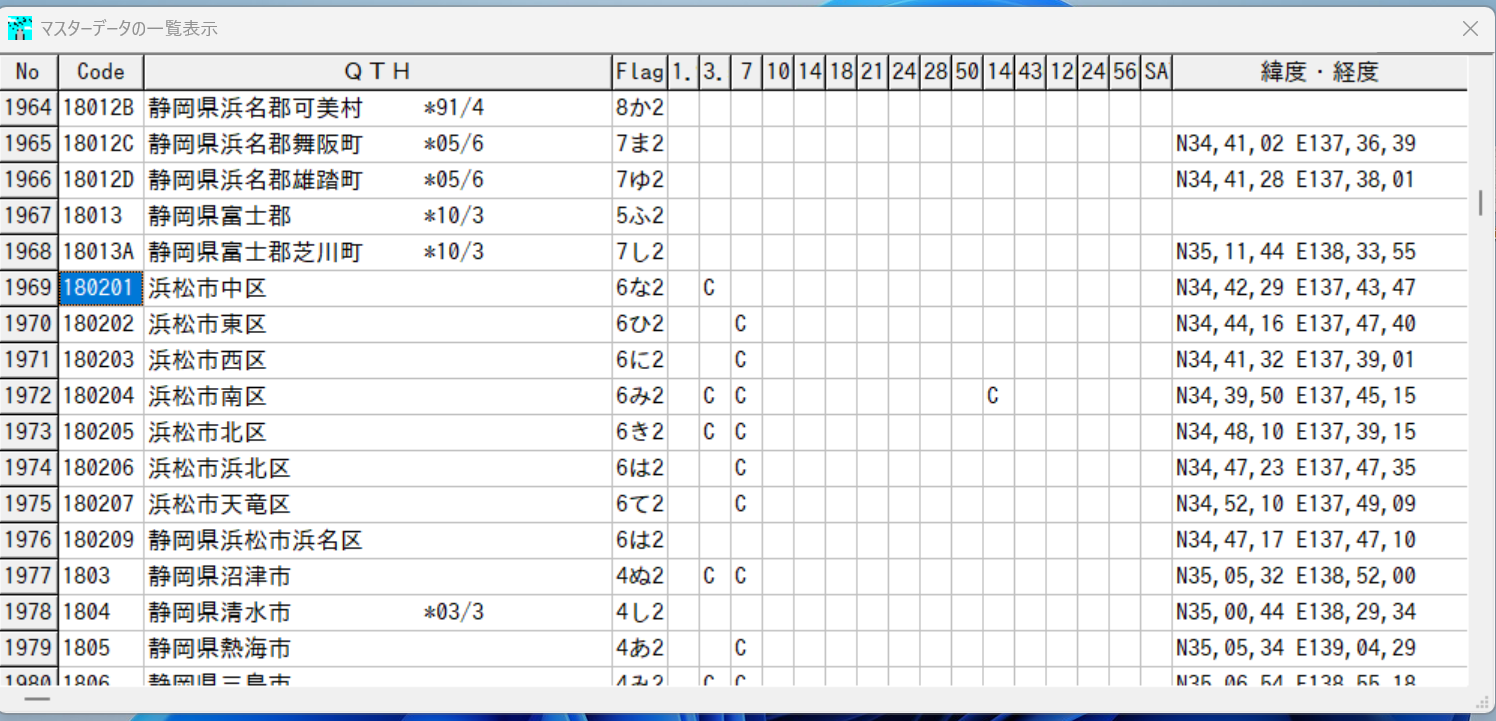Close the マスターデータの一覧表示 window
Screen dimensions: 1496x721
coord(1470,29)
